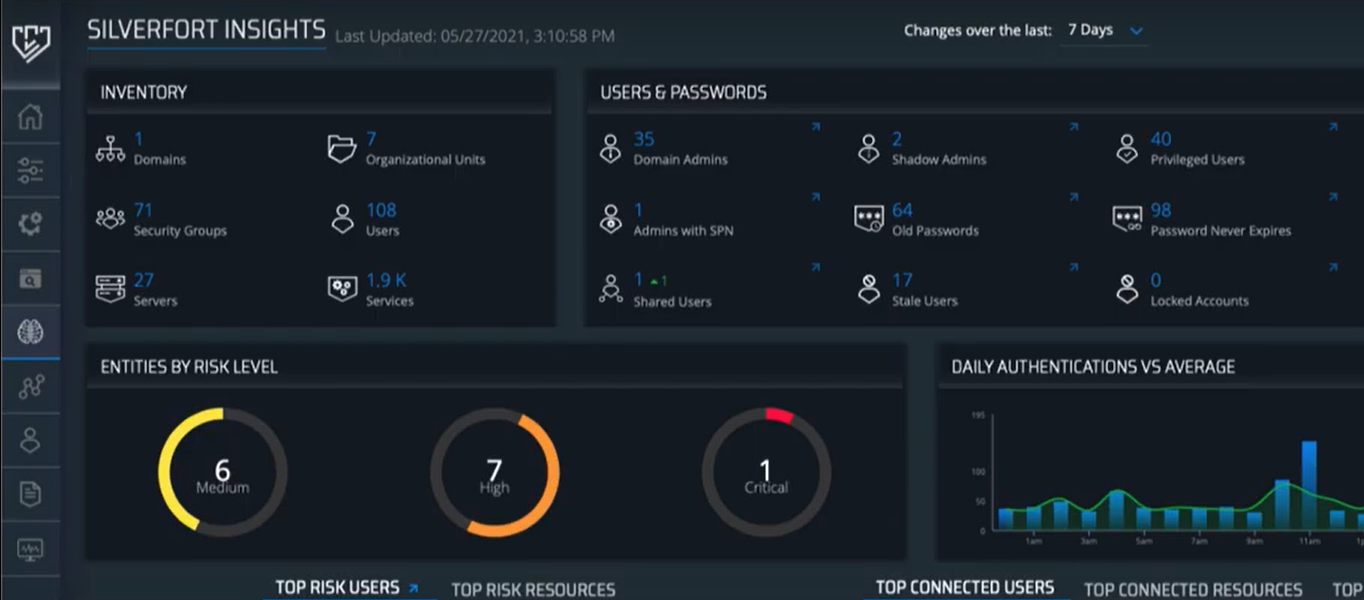Open Domain Admins details via arrow
This screenshot has height=600, width=1364.
[x=815, y=127]
